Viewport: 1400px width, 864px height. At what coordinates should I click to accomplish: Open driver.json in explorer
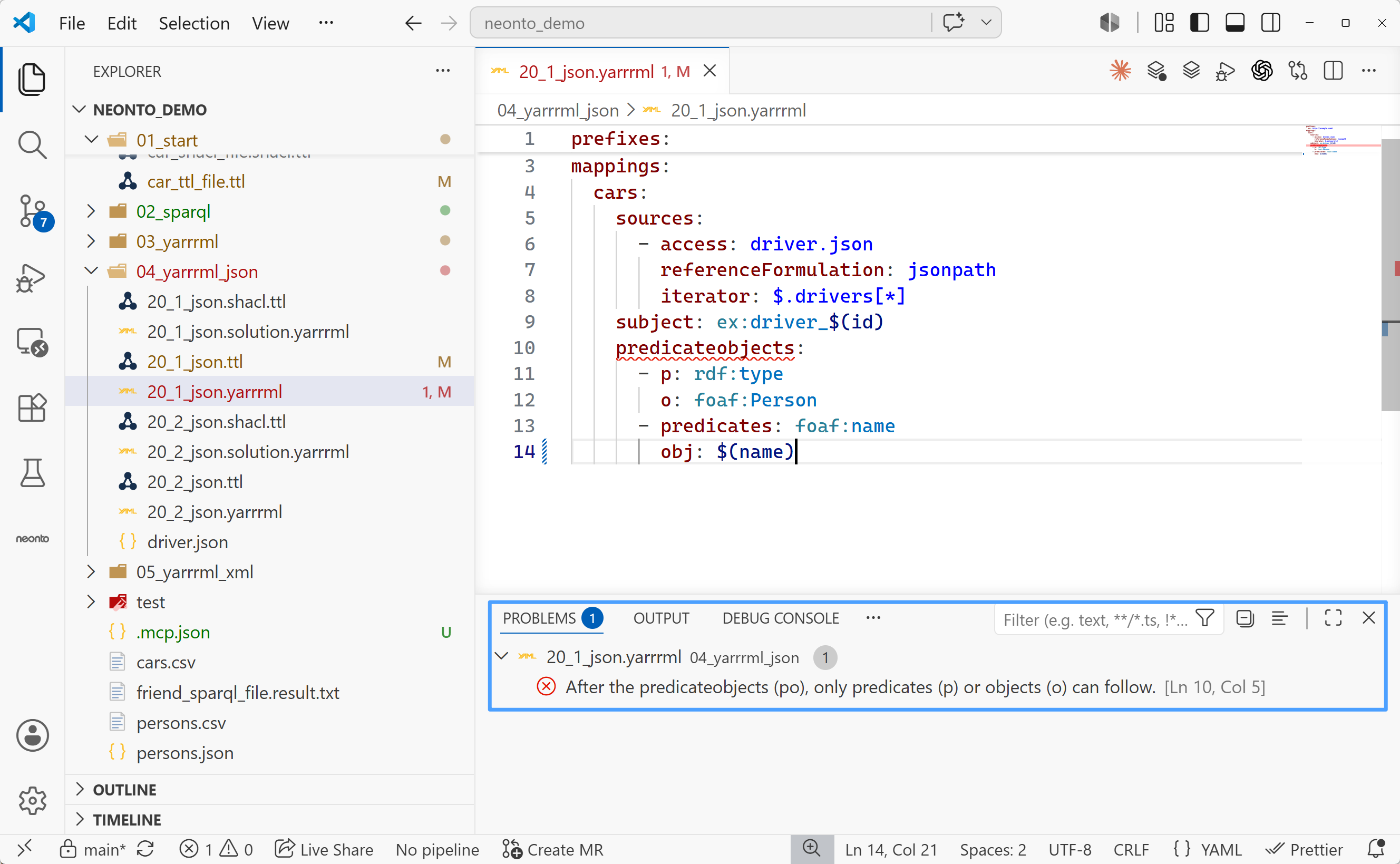187,542
